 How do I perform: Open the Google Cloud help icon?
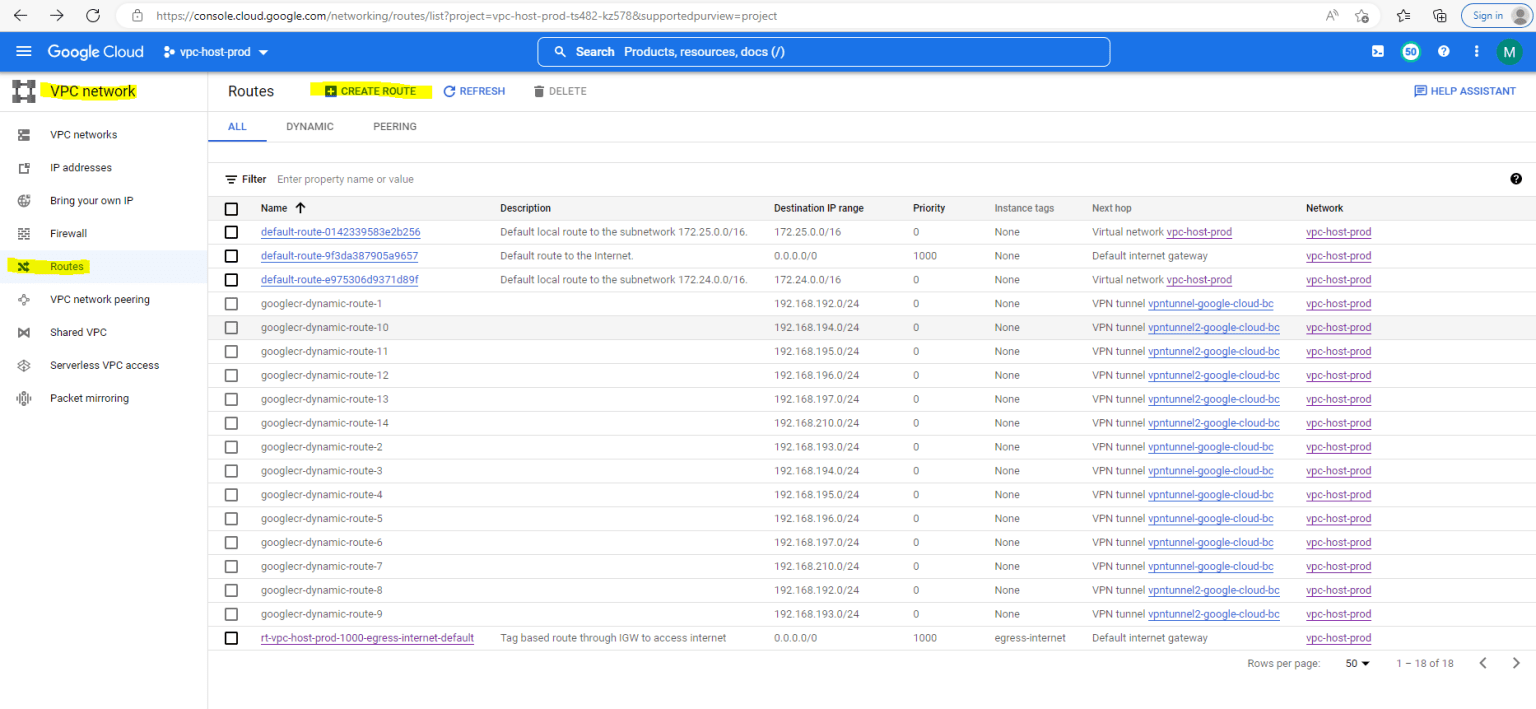pyautogui.click(x=1443, y=51)
